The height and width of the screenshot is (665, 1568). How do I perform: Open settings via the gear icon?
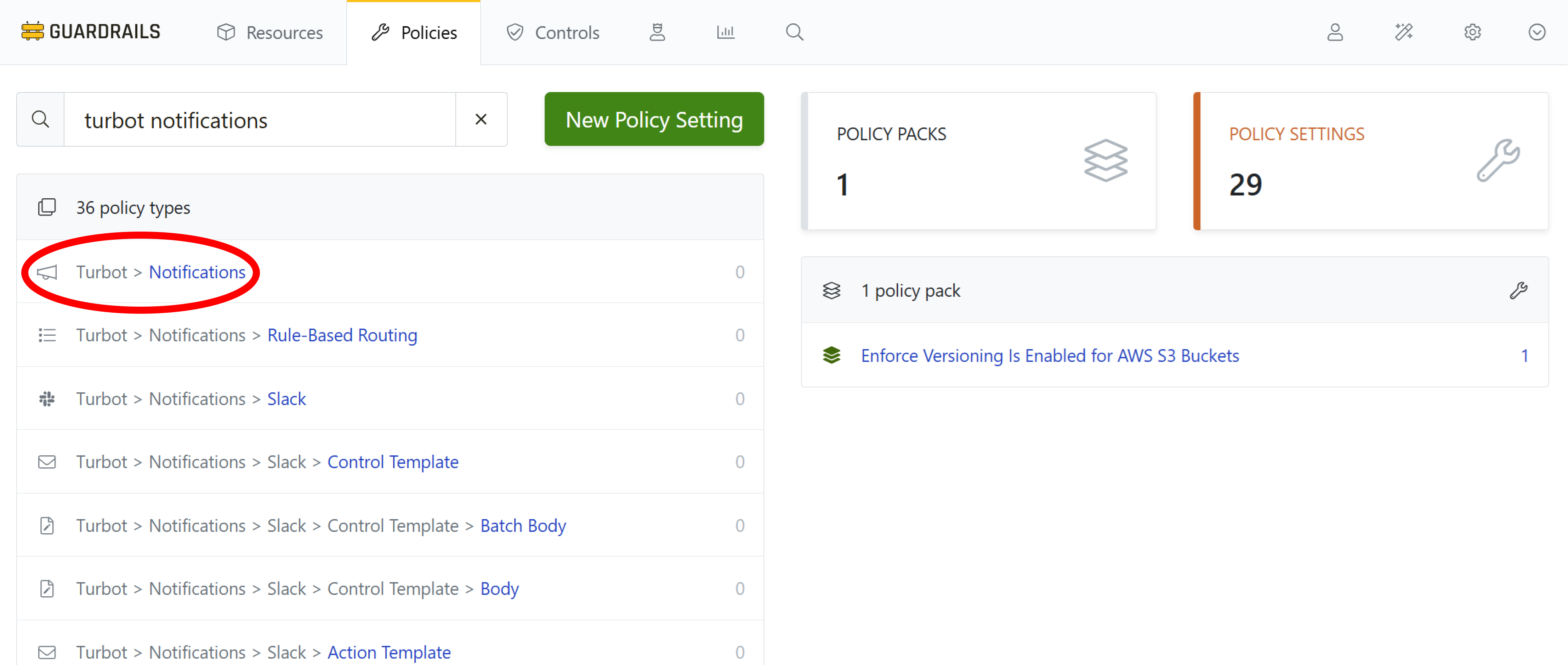pyautogui.click(x=1473, y=32)
